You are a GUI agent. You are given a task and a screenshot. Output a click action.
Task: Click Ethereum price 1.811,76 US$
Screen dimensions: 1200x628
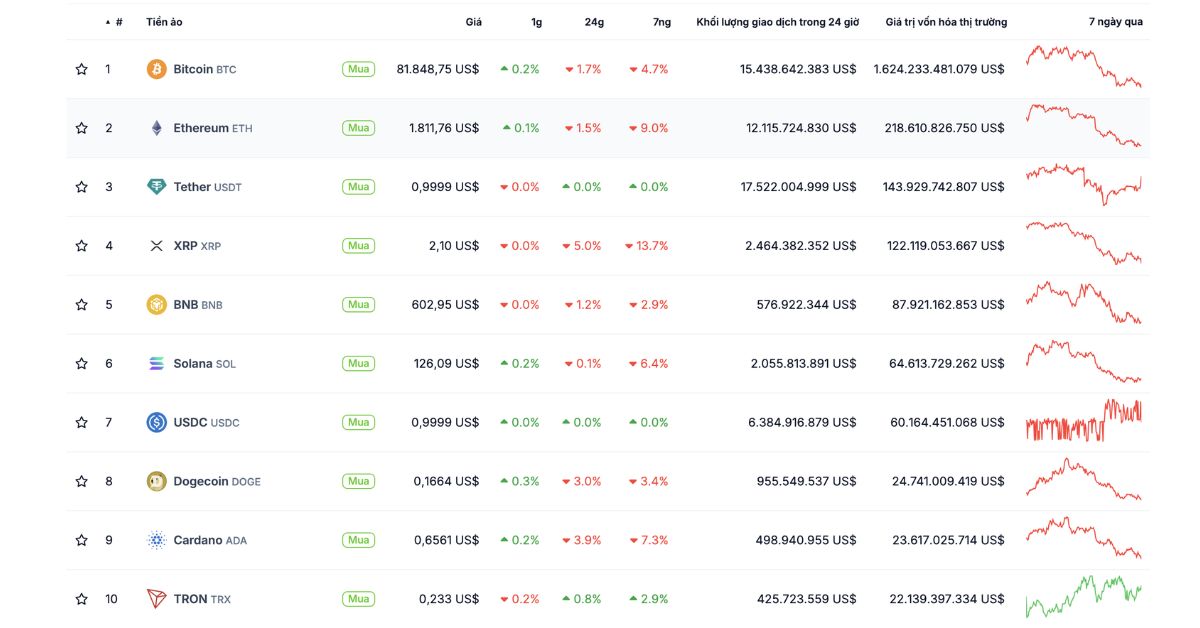(444, 128)
